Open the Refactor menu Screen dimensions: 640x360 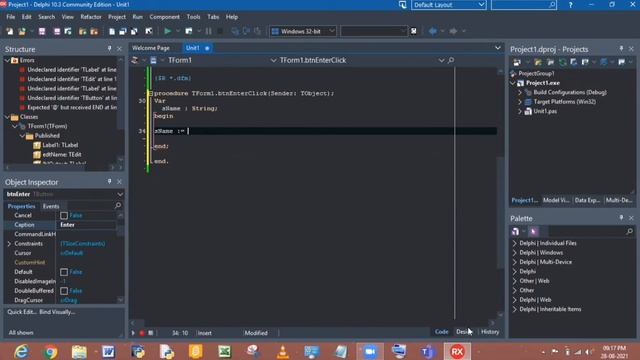tap(91, 17)
